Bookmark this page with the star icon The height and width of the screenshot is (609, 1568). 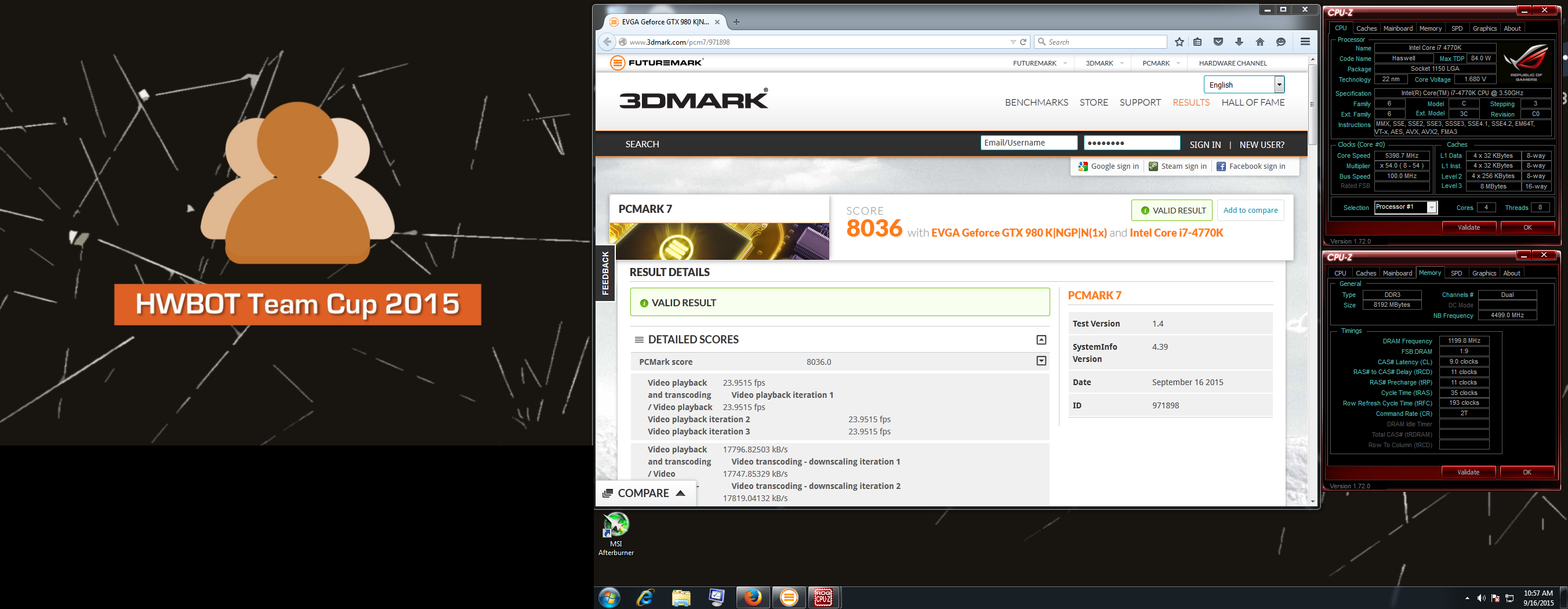(1179, 42)
